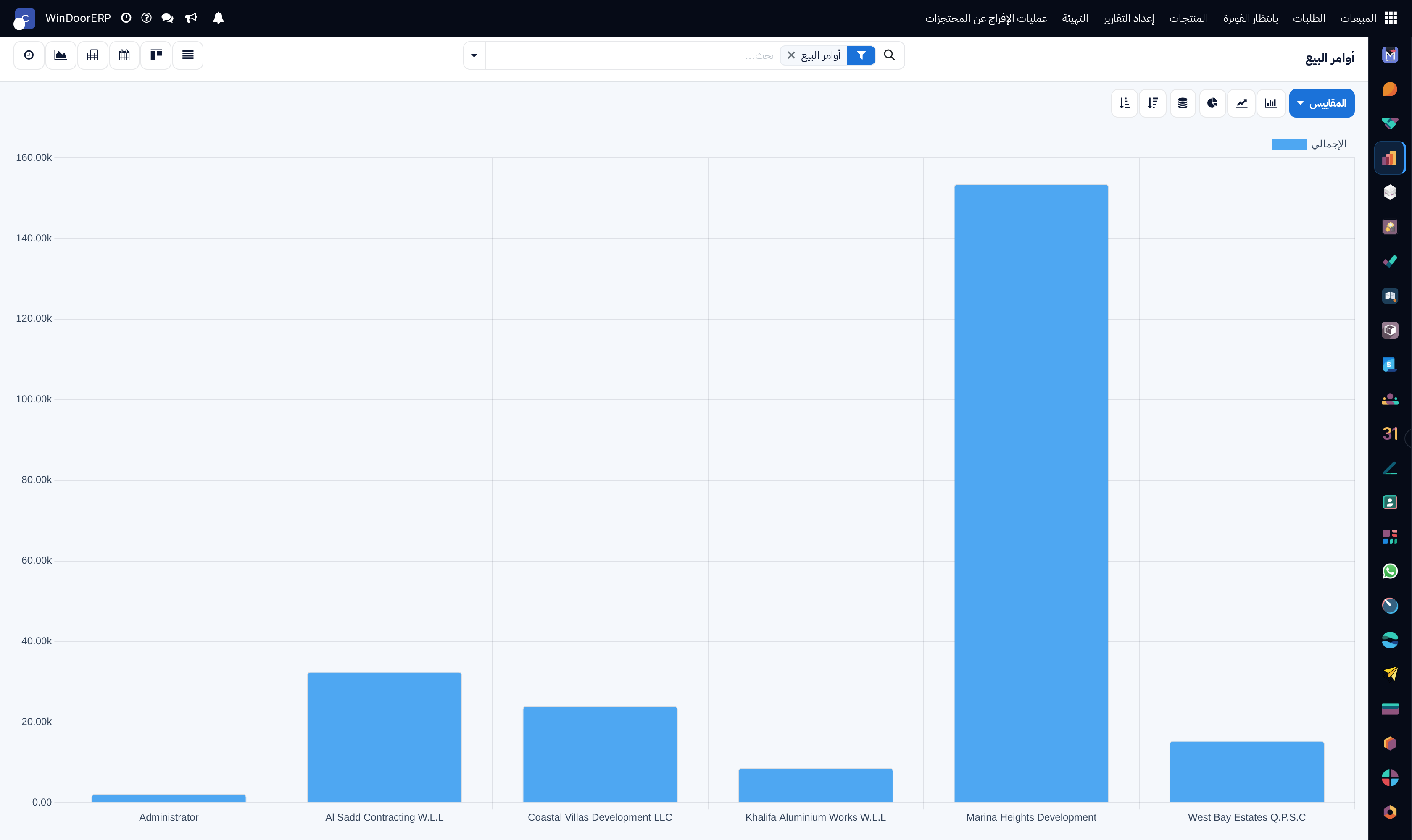Screen dimensions: 1412x840
Task: Click the WinDoorERP company name
Action: click(x=78, y=18)
